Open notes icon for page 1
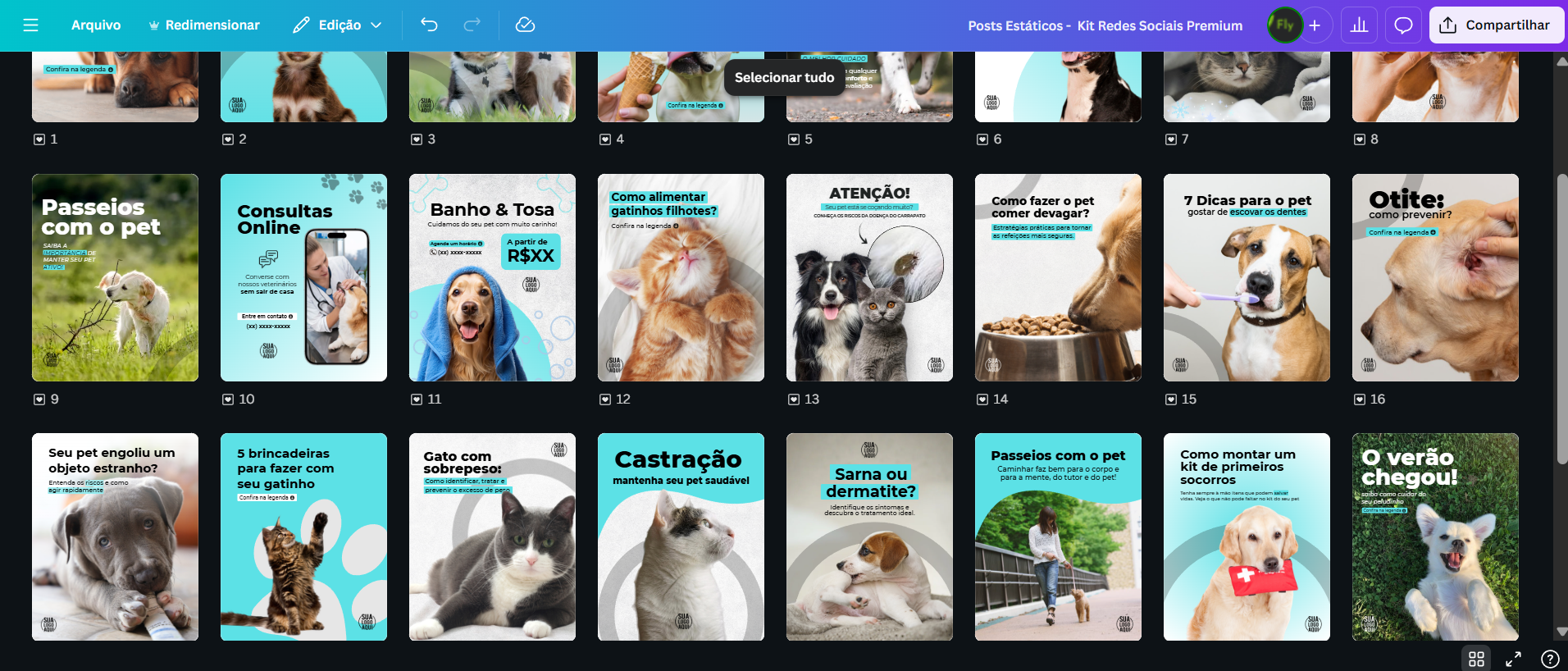Viewport: 1568px width, 671px height. click(39, 139)
